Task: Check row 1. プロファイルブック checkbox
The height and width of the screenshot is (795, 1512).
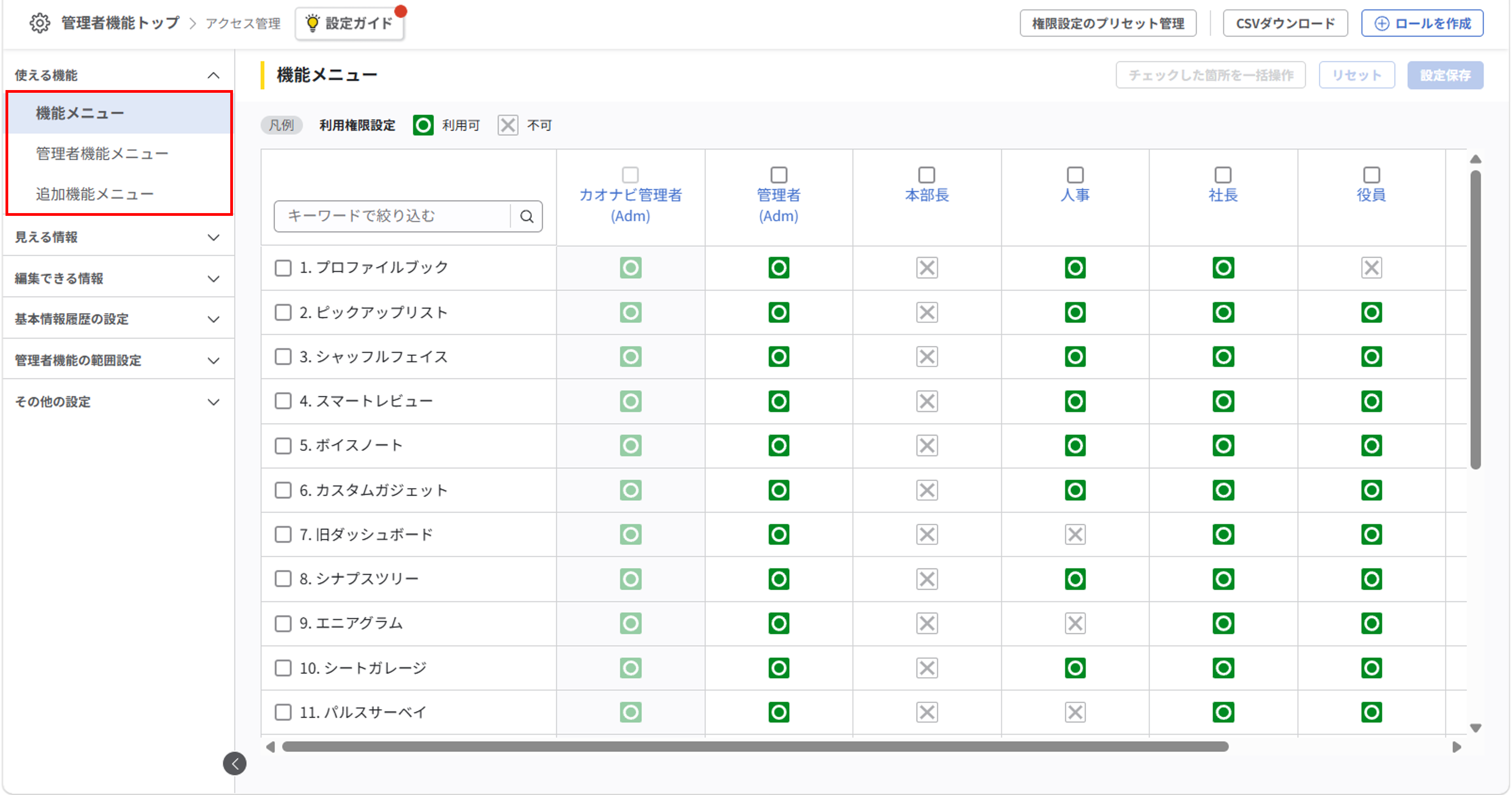Action: click(283, 268)
